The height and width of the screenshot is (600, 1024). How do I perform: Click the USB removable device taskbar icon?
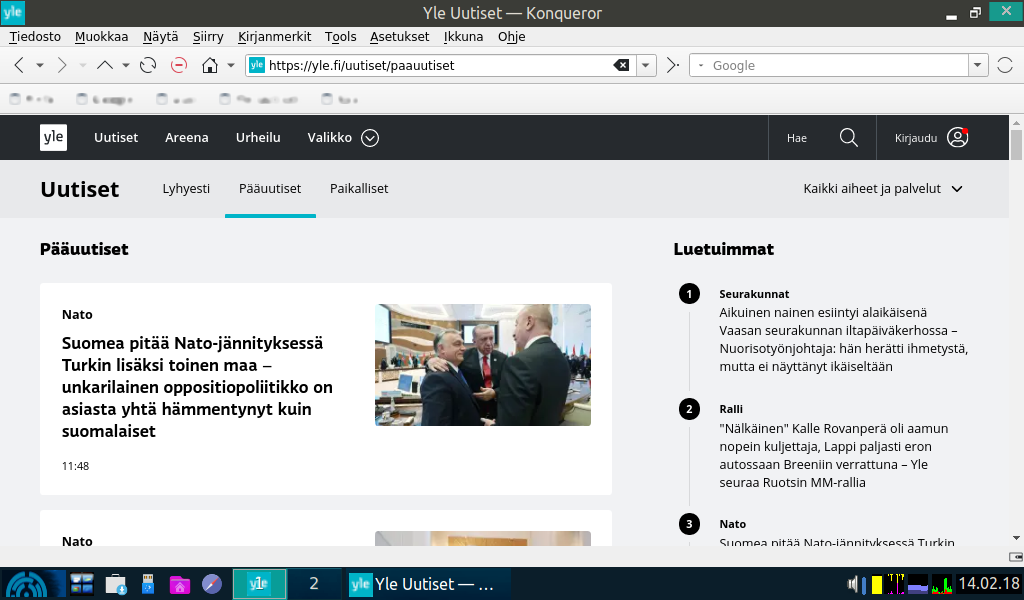(148, 584)
